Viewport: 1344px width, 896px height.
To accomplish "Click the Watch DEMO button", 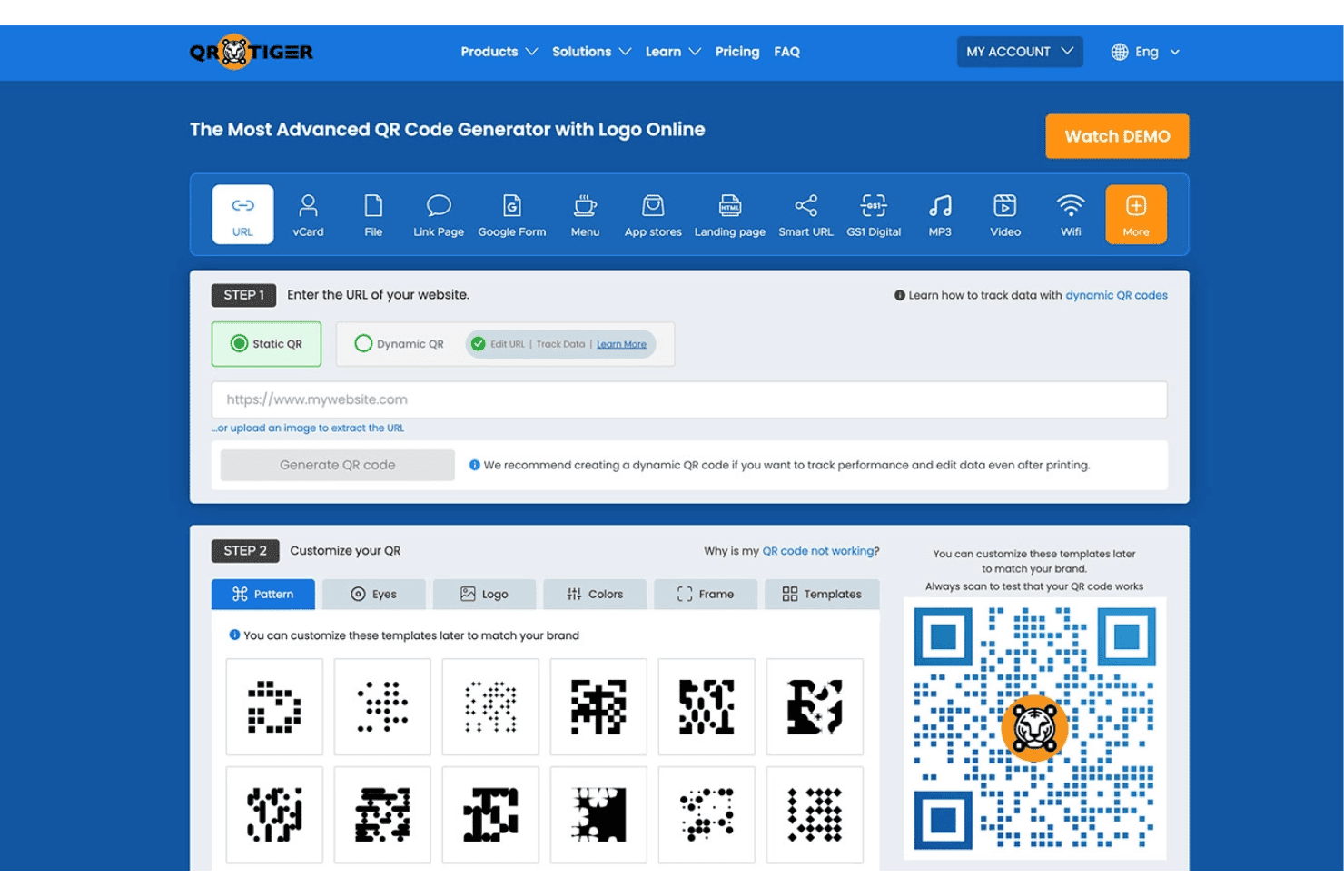I will [1117, 136].
